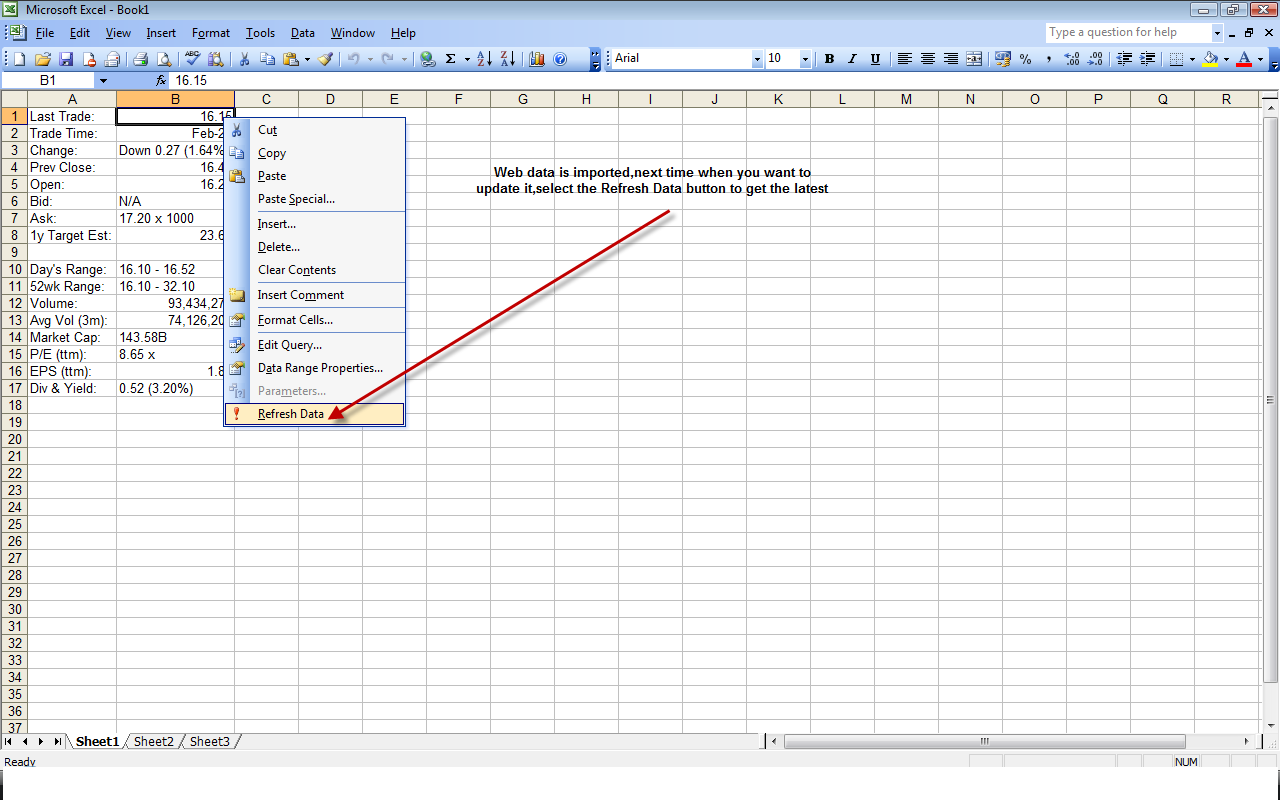
Task: Apply the yellow Fill Color button
Action: tap(1210, 59)
